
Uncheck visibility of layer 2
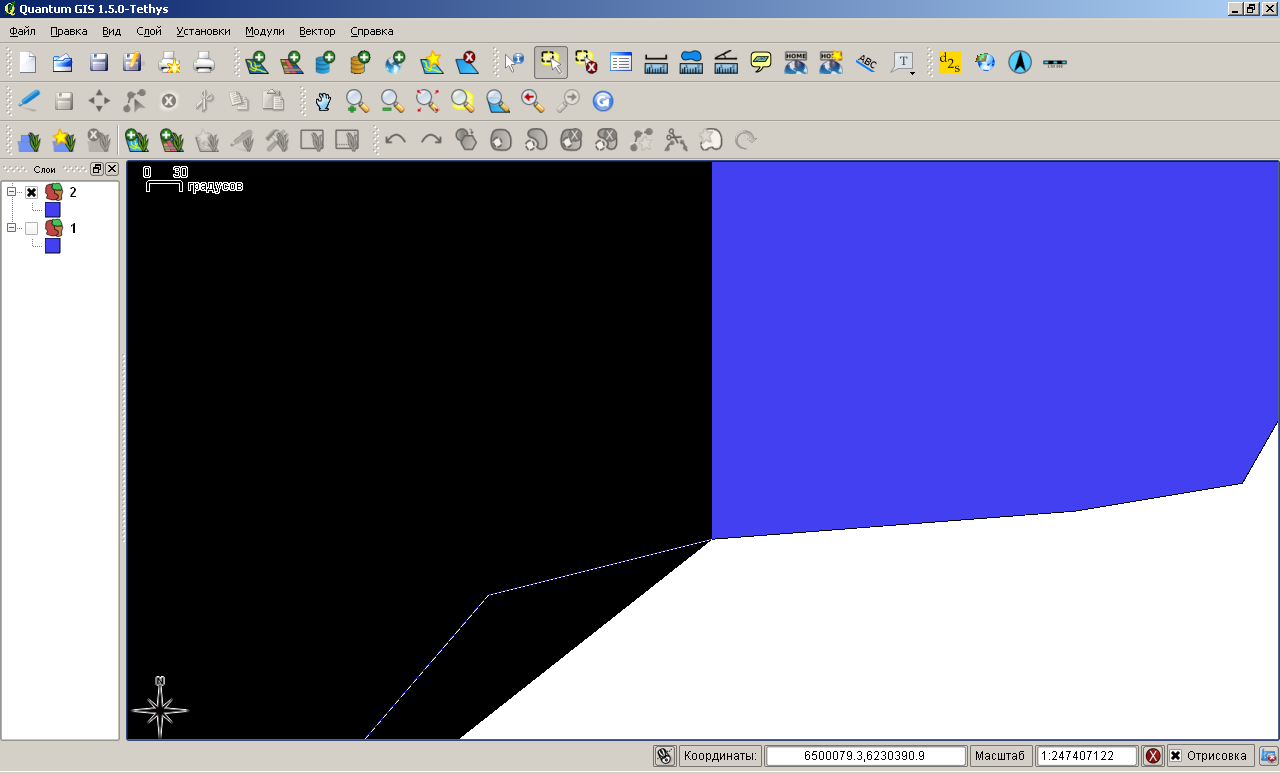[x=32, y=193]
